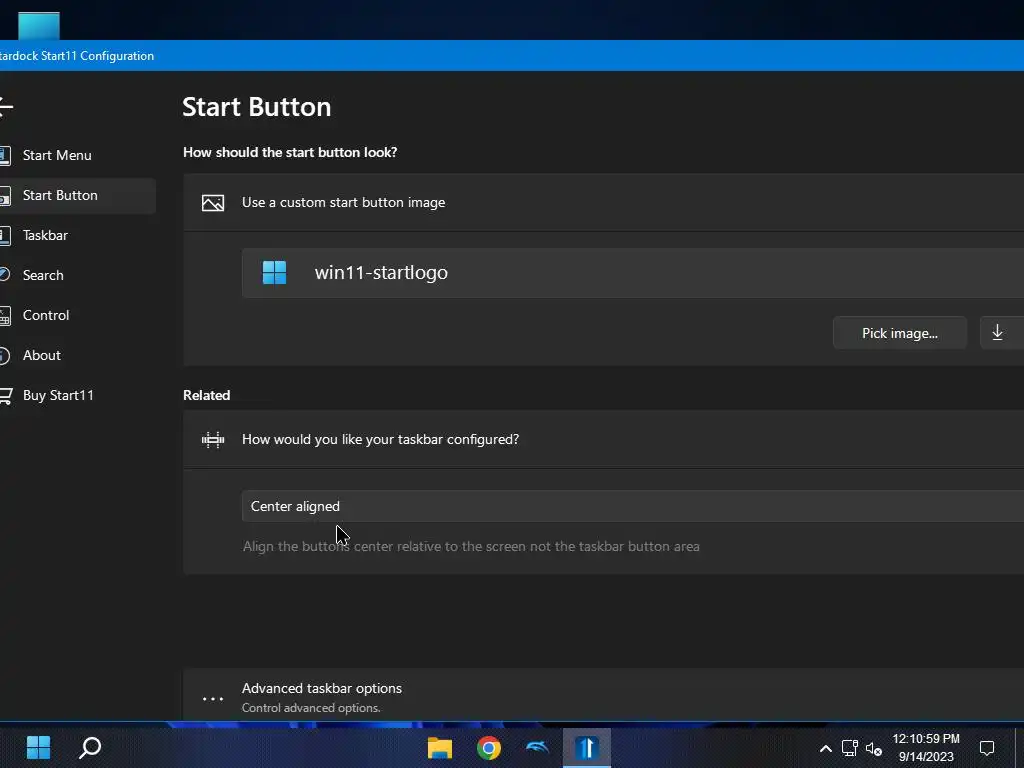Click the Control keyboard icon in the sidebar
Screen dimensions: 1024x768
tap(5, 315)
